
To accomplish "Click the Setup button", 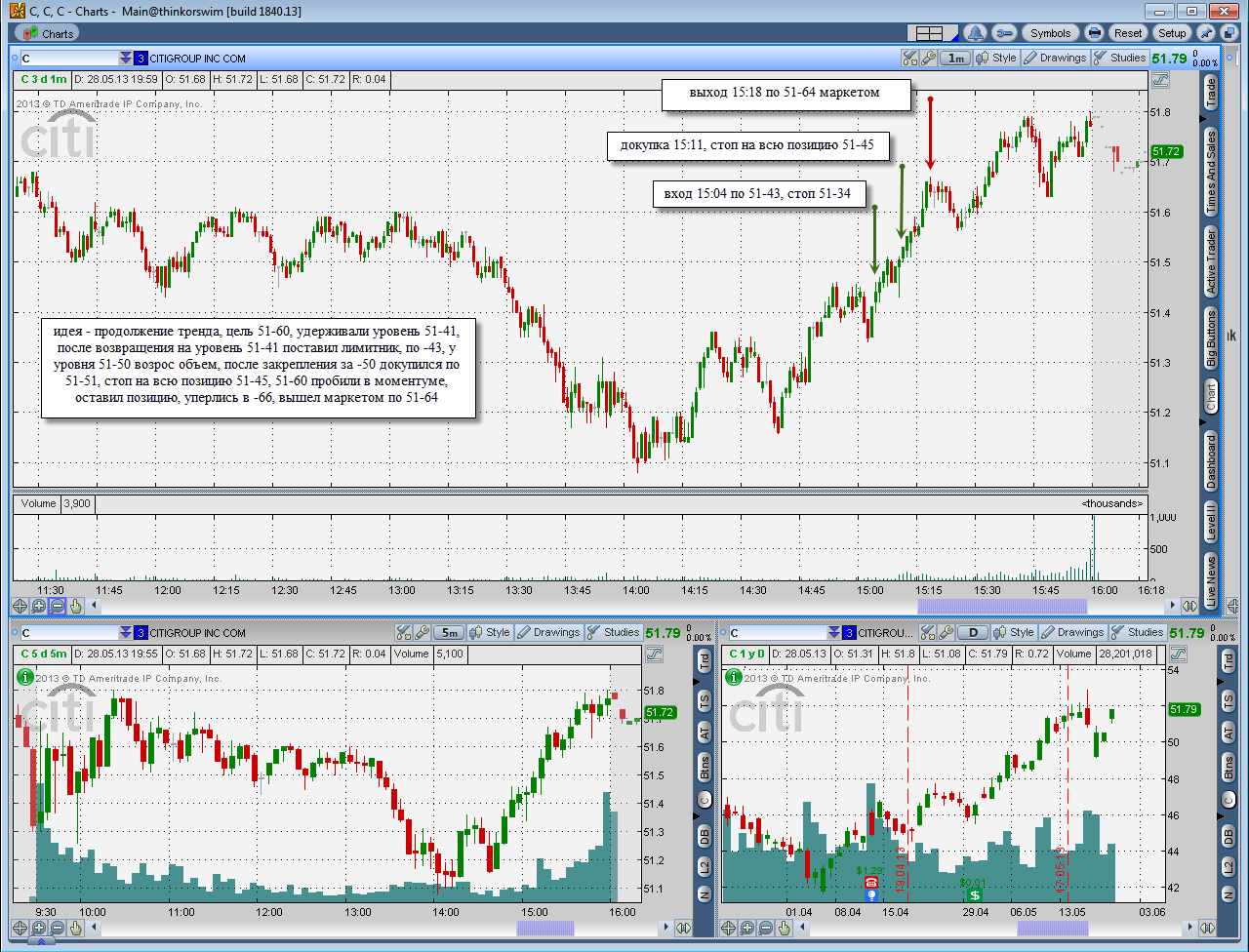I will click(x=1172, y=33).
